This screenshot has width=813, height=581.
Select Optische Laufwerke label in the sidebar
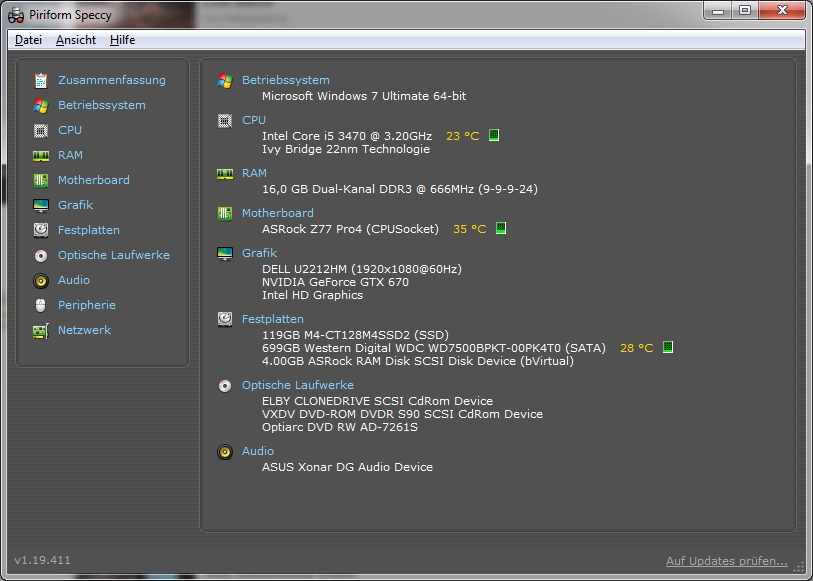coord(114,255)
